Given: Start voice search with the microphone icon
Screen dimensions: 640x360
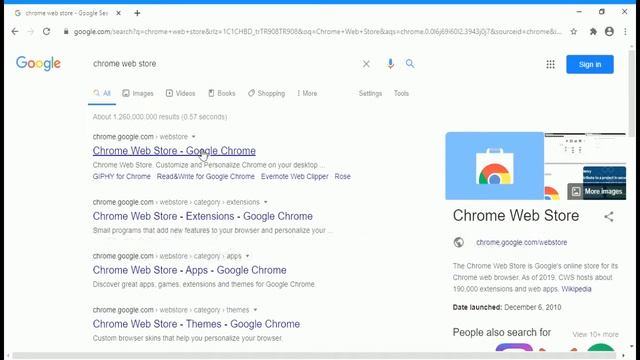Looking at the screenshot, I should [x=390, y=64].
